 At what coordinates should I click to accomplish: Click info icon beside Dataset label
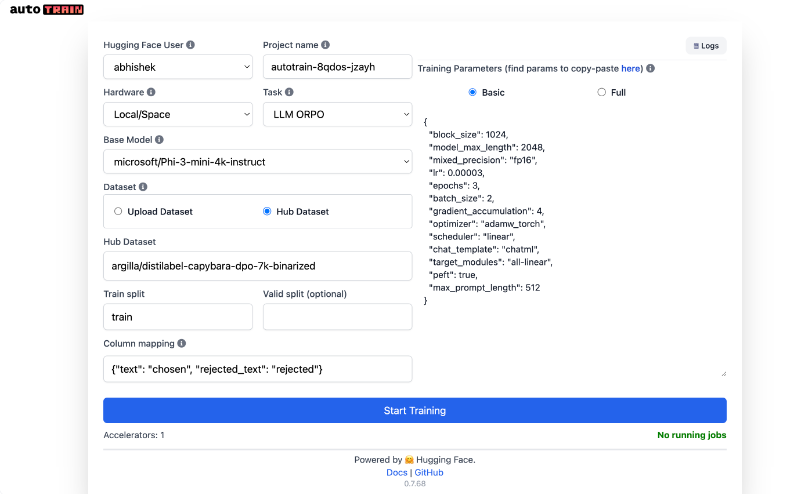(x=143, y=187)
